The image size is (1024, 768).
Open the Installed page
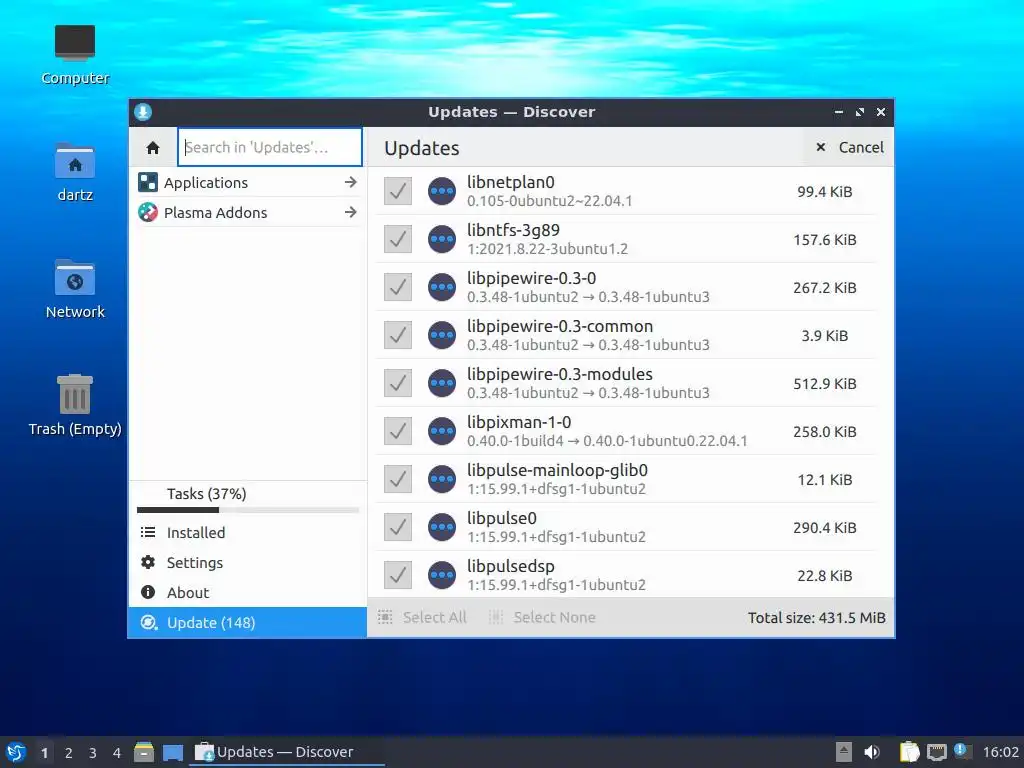pos(248,533)
